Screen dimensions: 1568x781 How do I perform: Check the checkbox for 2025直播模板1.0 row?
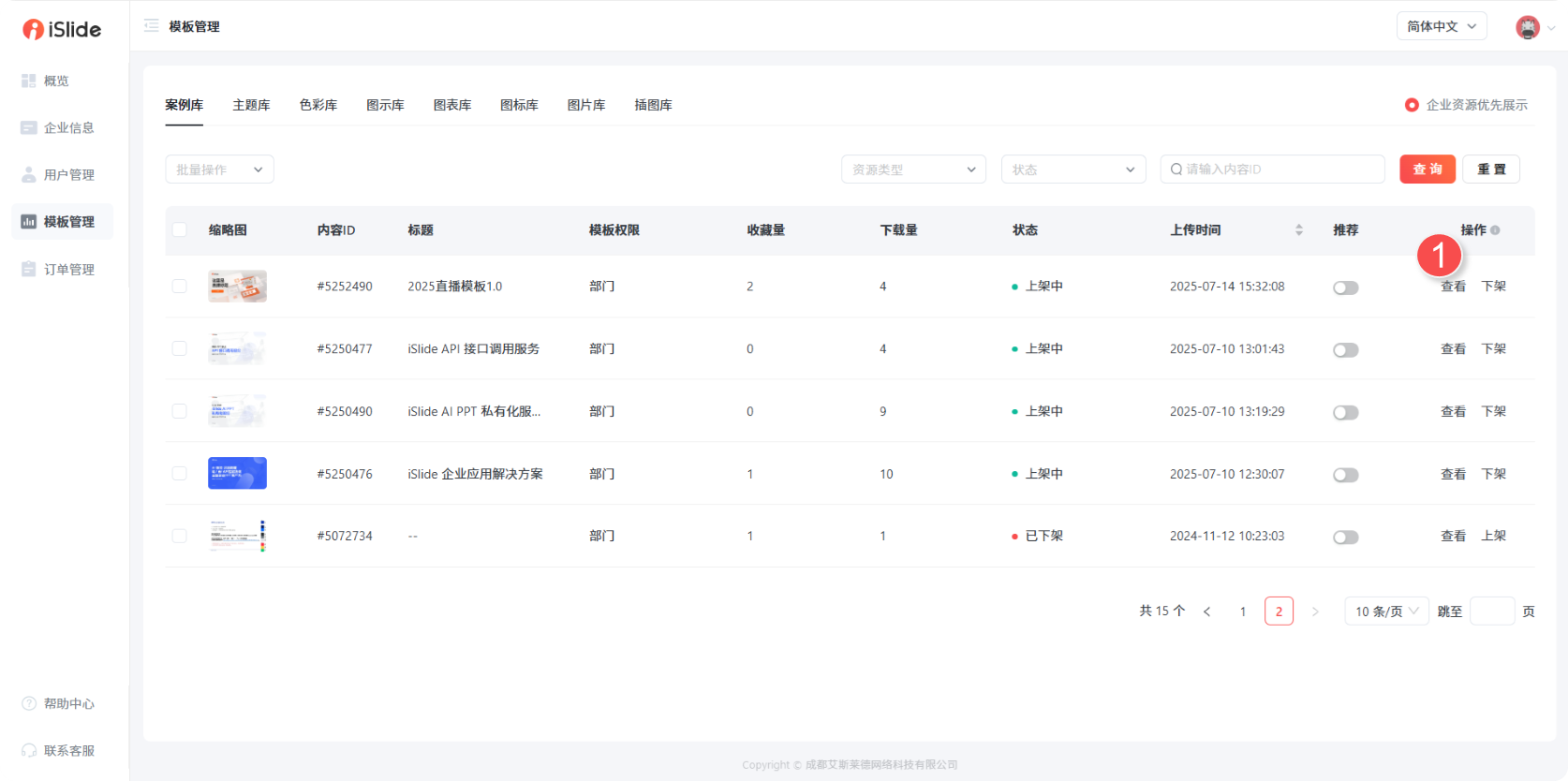[x=180, y=287]
